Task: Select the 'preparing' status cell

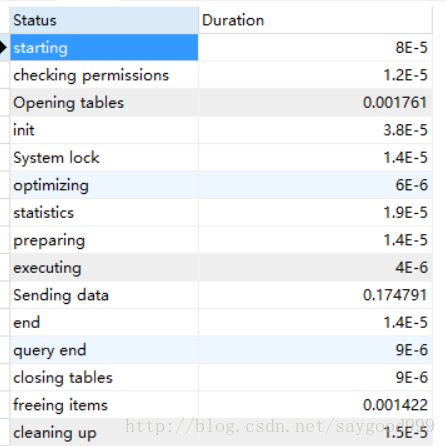Action: coord(104,240)
